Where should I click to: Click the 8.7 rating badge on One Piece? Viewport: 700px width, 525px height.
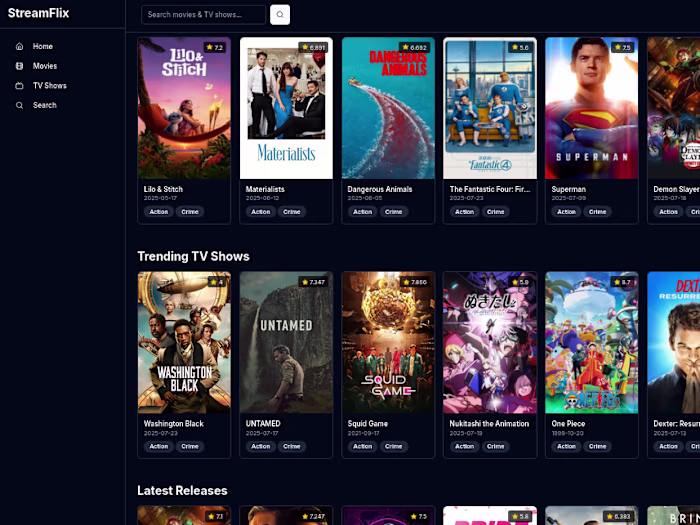(x=622, y=282)
